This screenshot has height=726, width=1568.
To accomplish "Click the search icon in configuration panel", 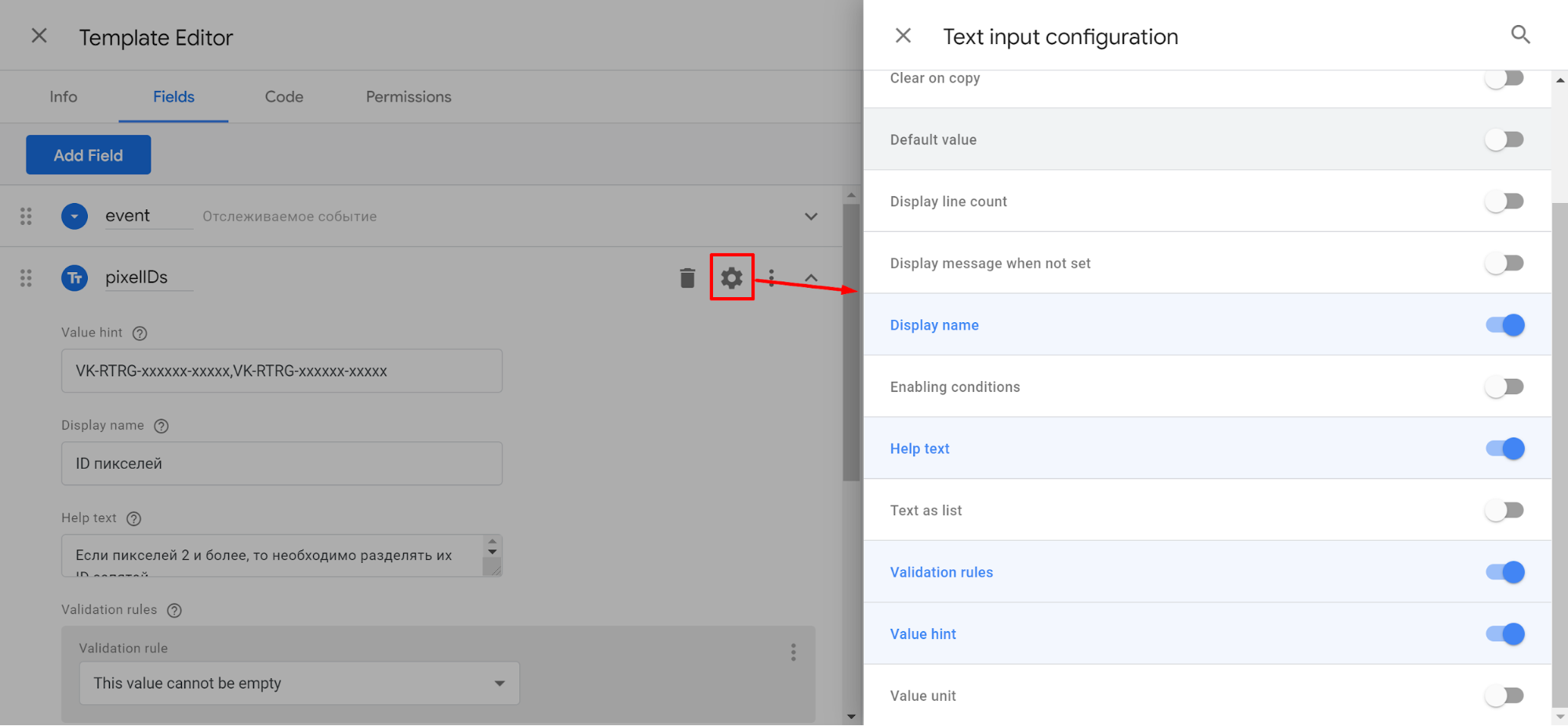I will pyautogui.click(x=1520, y=35).
